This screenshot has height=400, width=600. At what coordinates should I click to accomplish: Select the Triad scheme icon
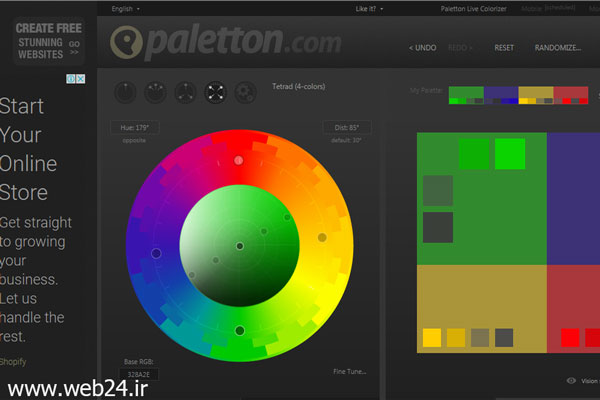point(185,92)
